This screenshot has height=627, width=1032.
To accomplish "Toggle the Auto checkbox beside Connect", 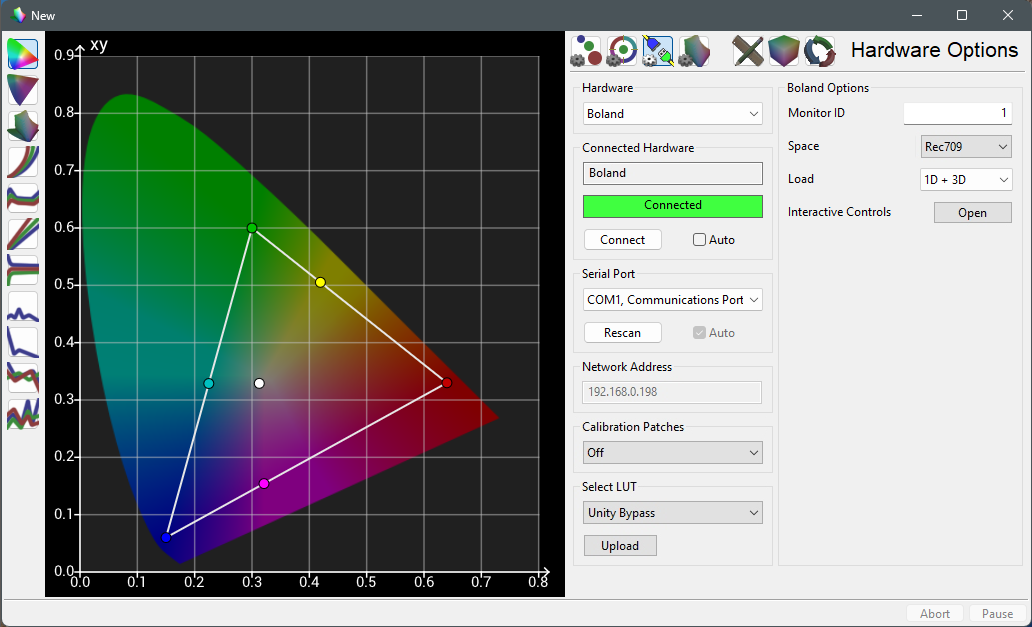I will point(700,240).
